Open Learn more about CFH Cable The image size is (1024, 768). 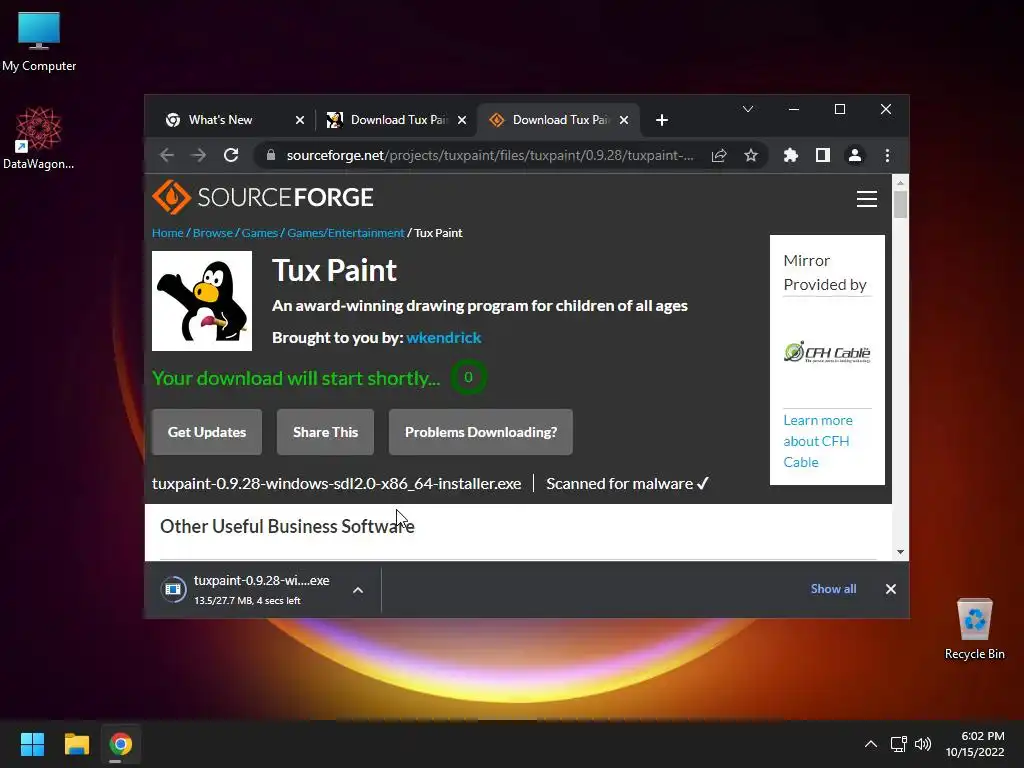tap(818, 441)
